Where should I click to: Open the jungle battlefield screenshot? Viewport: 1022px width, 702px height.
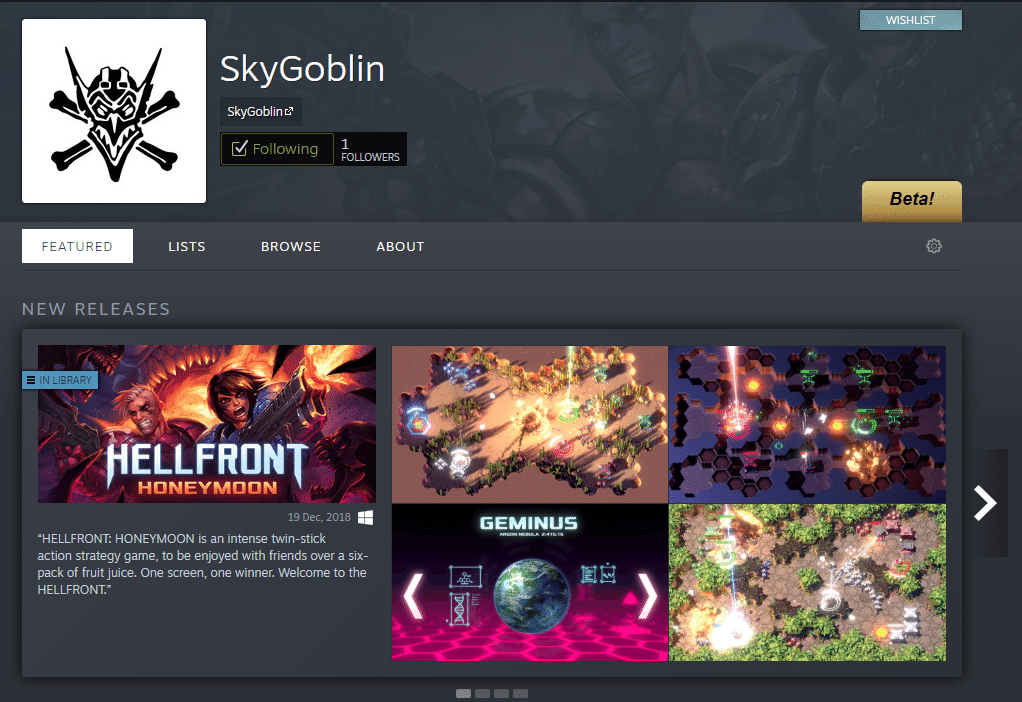808,583
